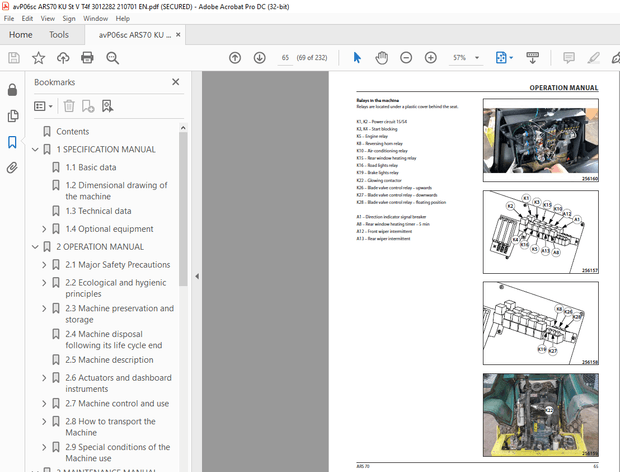Click relay box photo 256160
Image resolution: width=620 pixels, height=472 pixels.
click(x=541, y=140)
